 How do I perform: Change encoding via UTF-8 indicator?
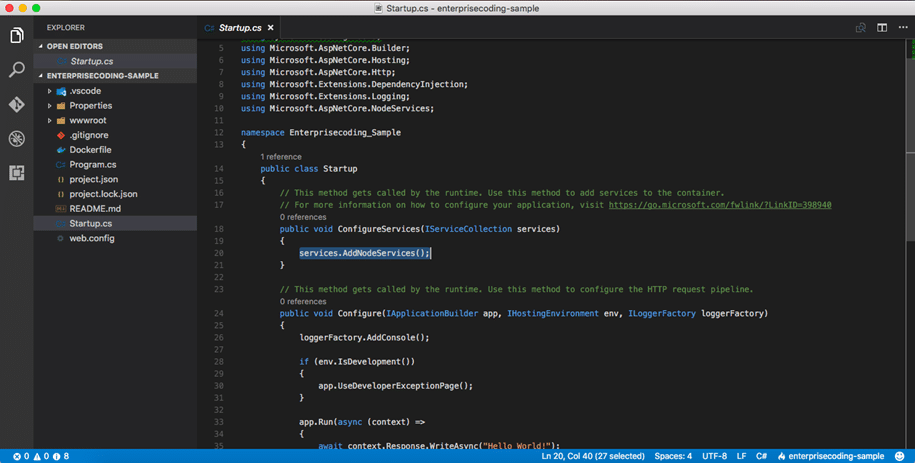(714, 456)
